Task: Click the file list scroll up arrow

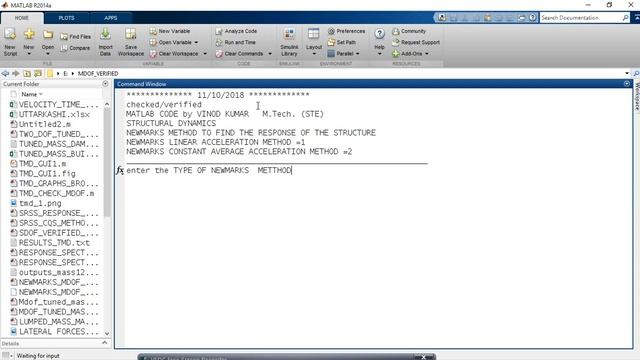Action: point(107,104)
